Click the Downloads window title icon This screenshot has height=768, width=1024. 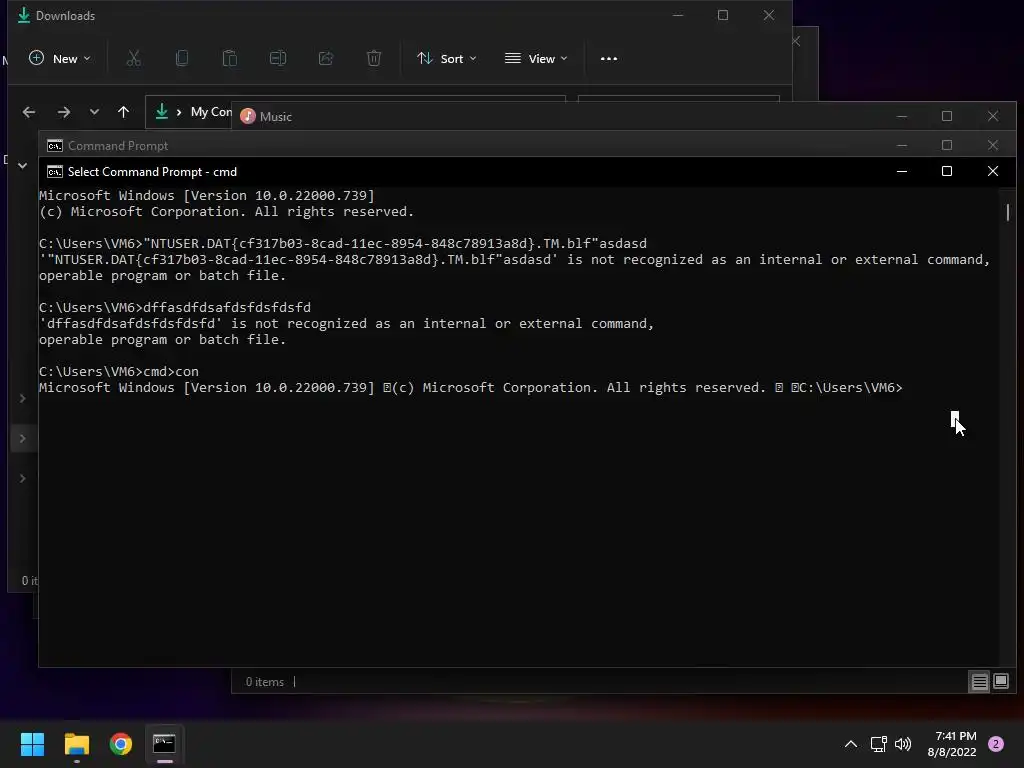(24, 15)
